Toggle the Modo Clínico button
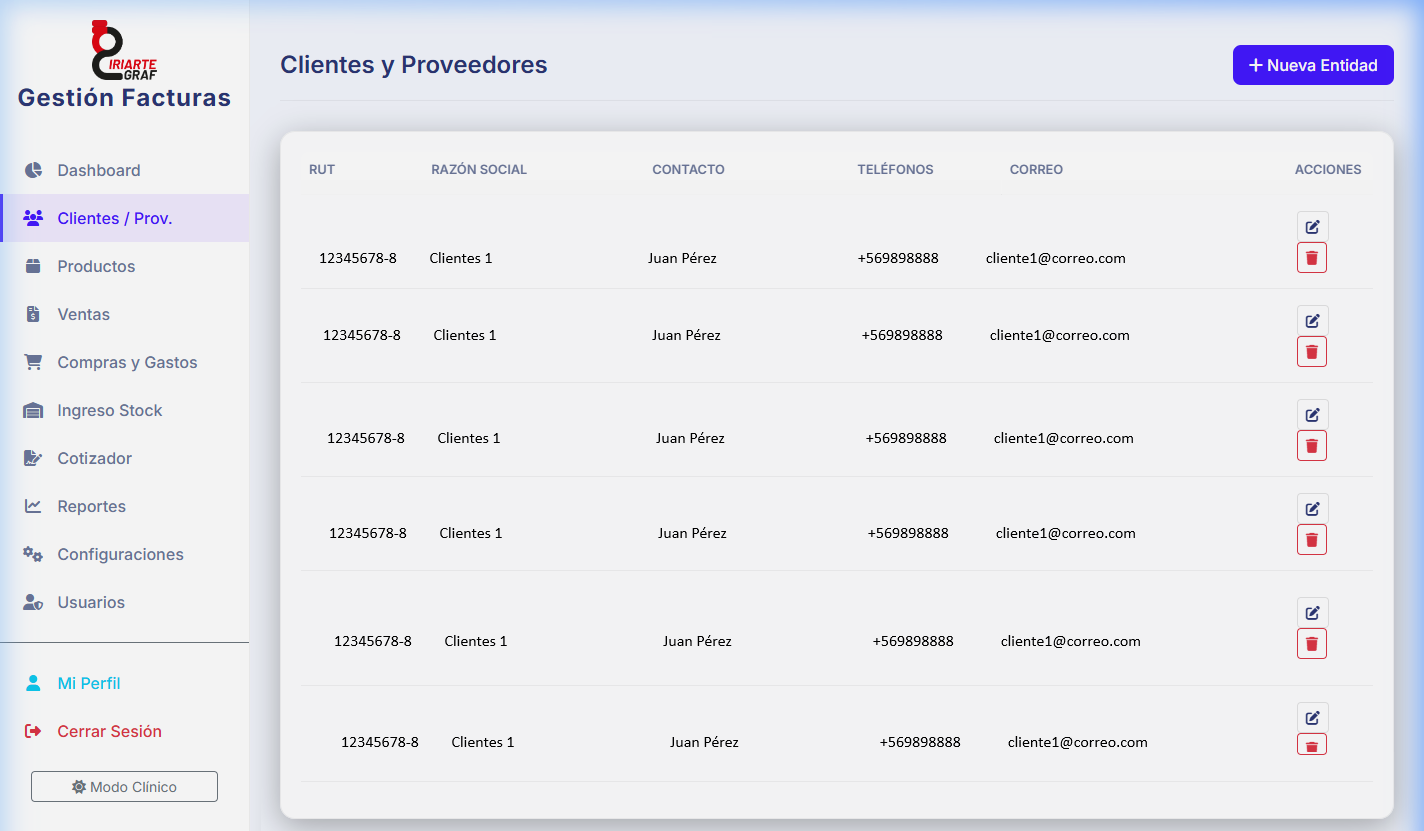Image resolution: width=1424 pixels, height=831 pixels. pyautogui.click(x=124, y=787)
